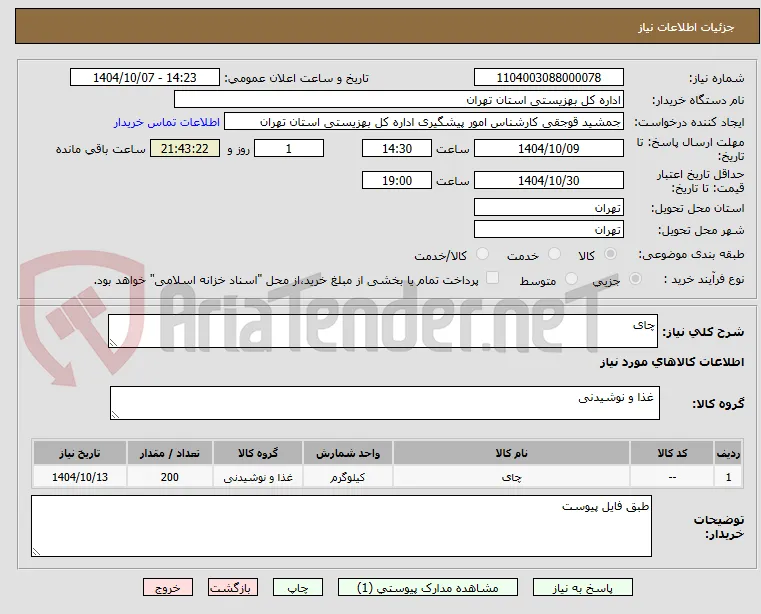761x614 pixels.
Task: Click the countdown timer 21:43:22
Action: tap(184, 148)
